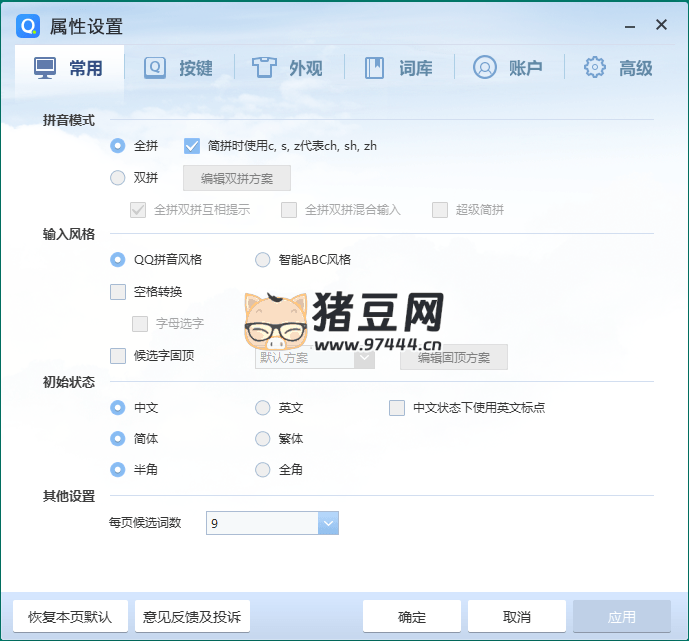This screenshot has height=641, width=689.
Task: Click the book icon for 词库
Action: (x=374, y=68)
